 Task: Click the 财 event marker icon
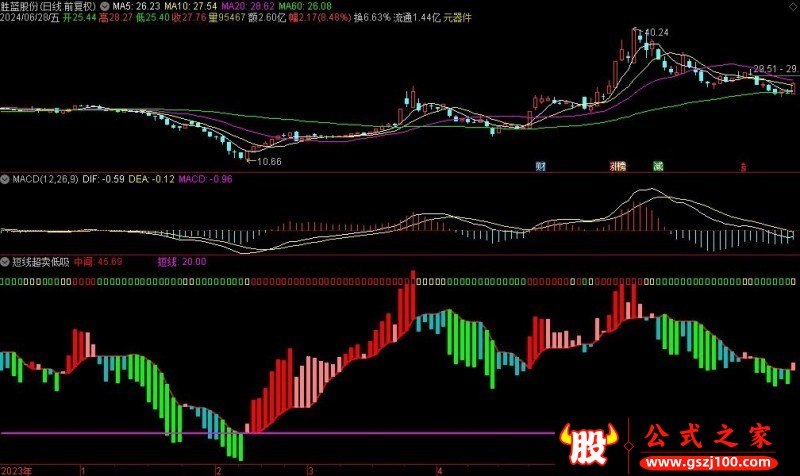541,166
